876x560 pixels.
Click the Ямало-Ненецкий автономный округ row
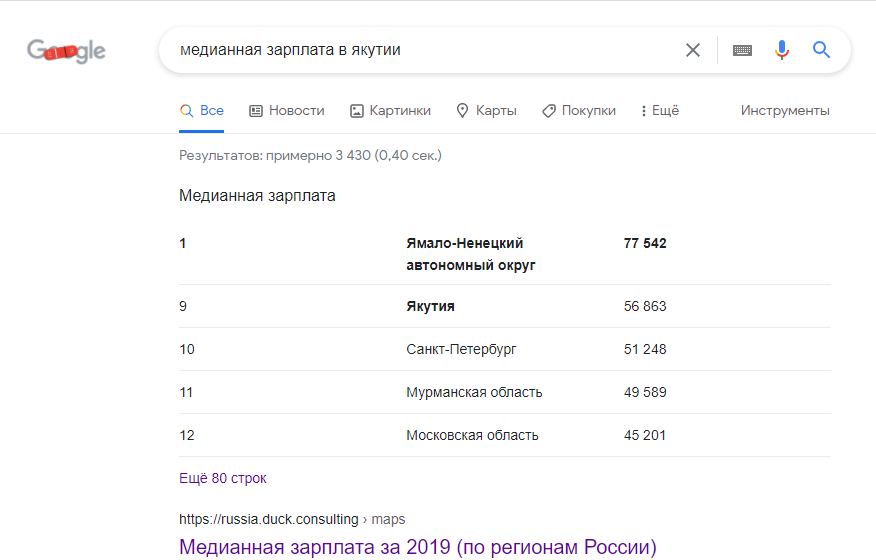pos(504,254)
